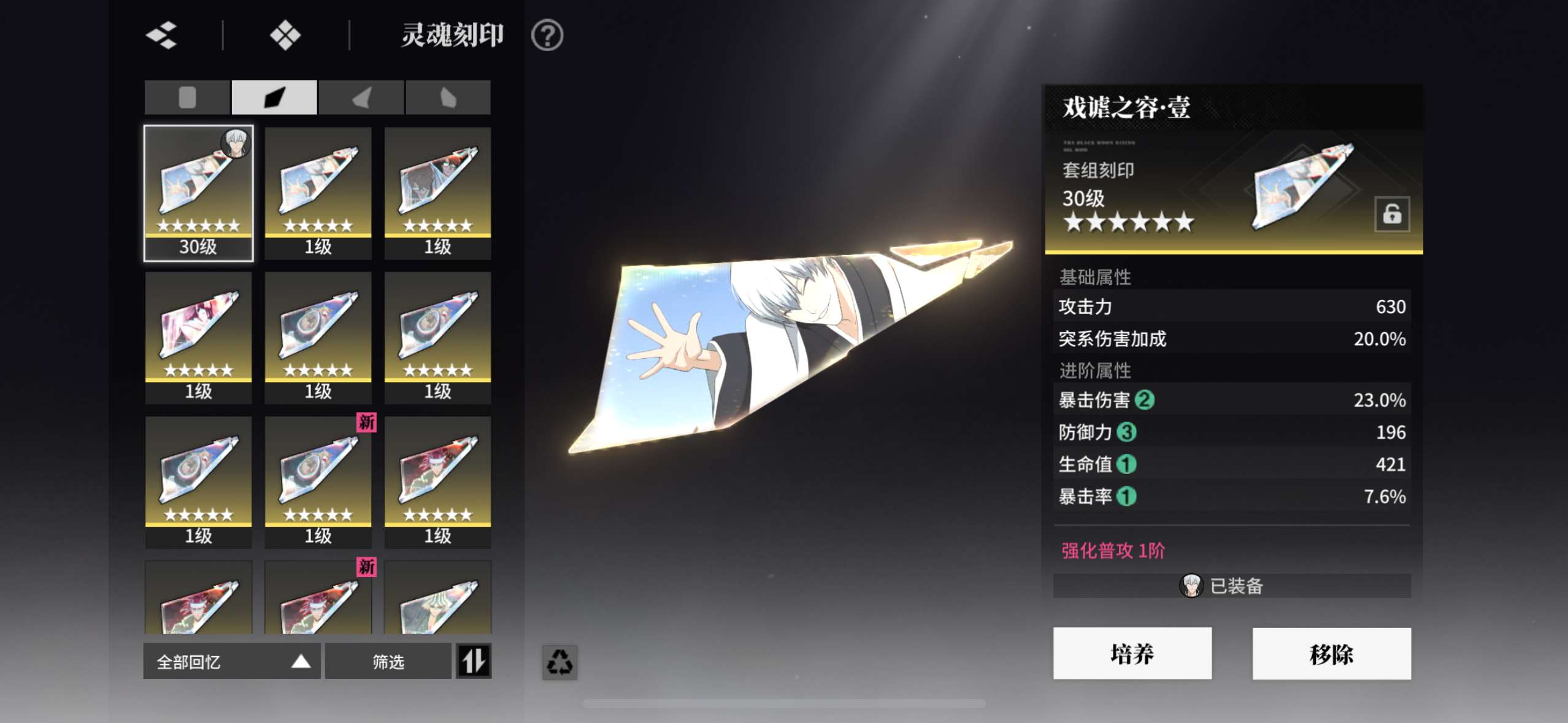Image resolution: width=1568 pixels, height=723 pixels.
Task: Open the 灵魂刻印 help question mark
Action: click(547, 35)
